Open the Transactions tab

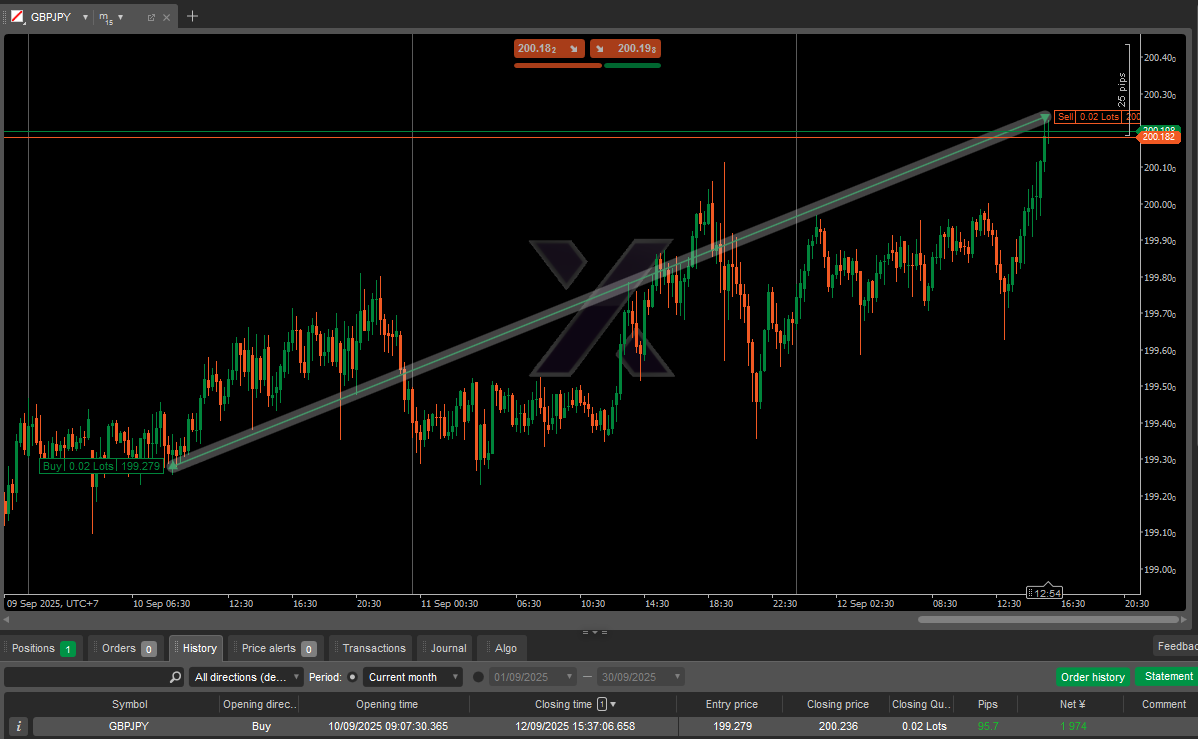tap(373, 648)
